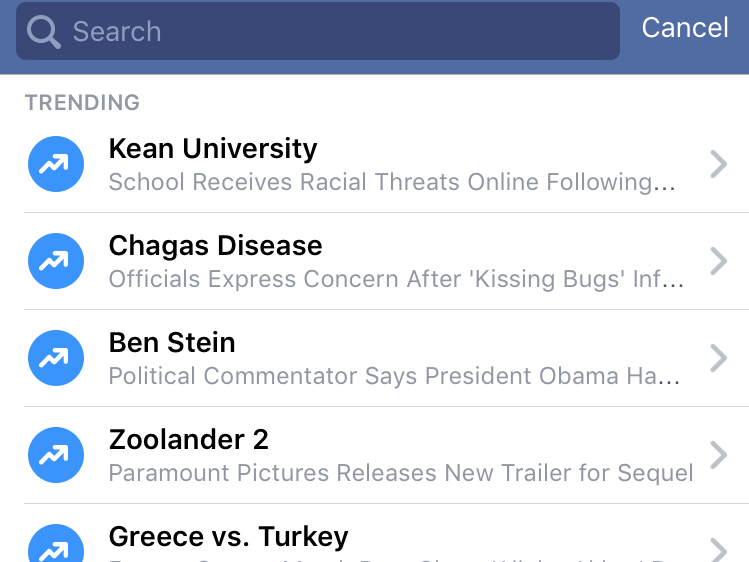
Task: Open the Greece vs. Turkey topic
Action: click(x=228, y=537)
